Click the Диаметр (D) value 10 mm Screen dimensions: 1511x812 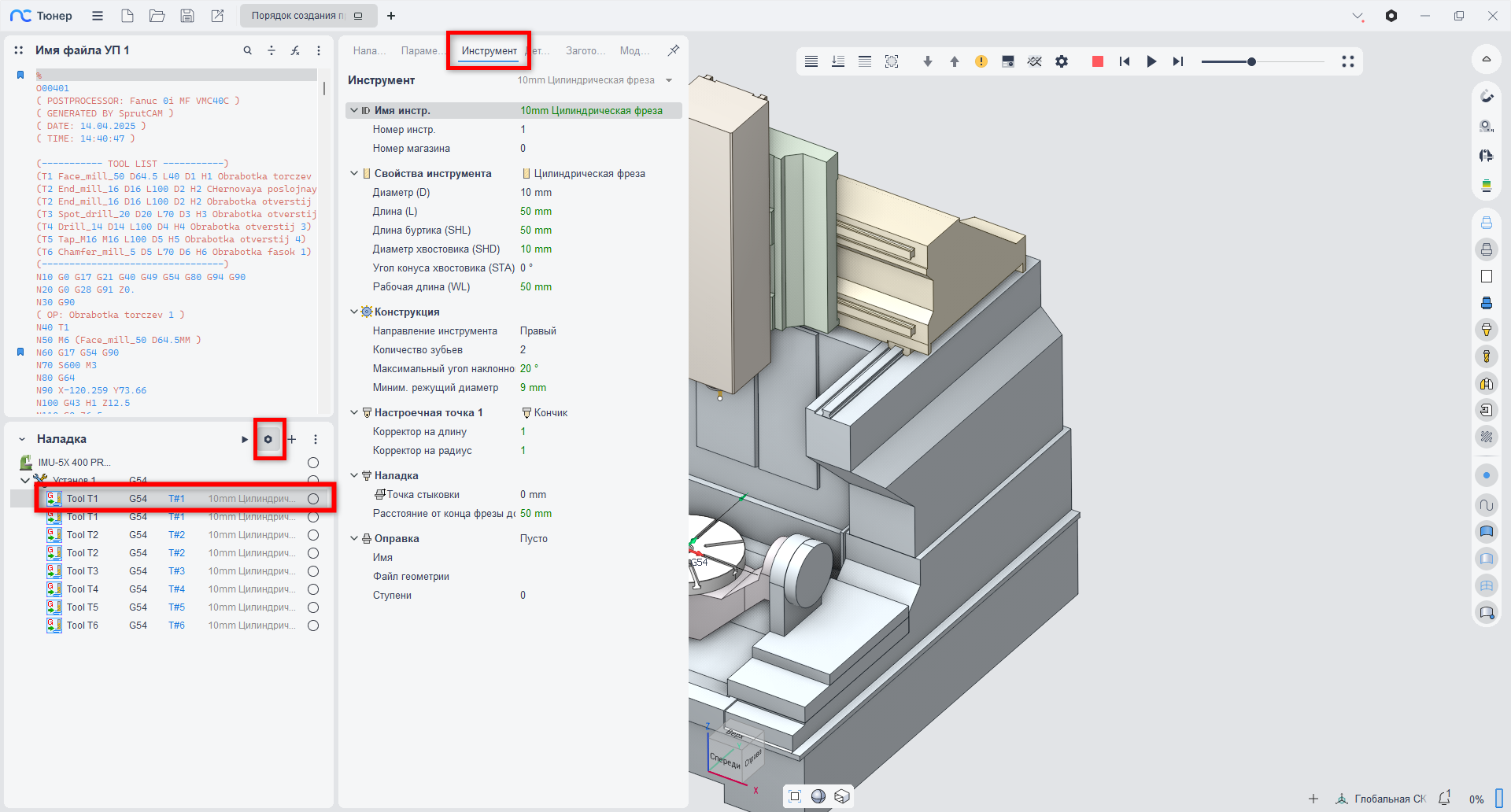click(x=536, y=193)
